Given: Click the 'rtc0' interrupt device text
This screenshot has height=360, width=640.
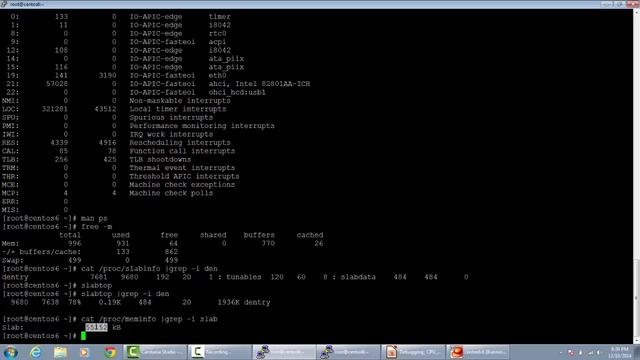Looking at the screenshot, I should (x=217, y=34).
